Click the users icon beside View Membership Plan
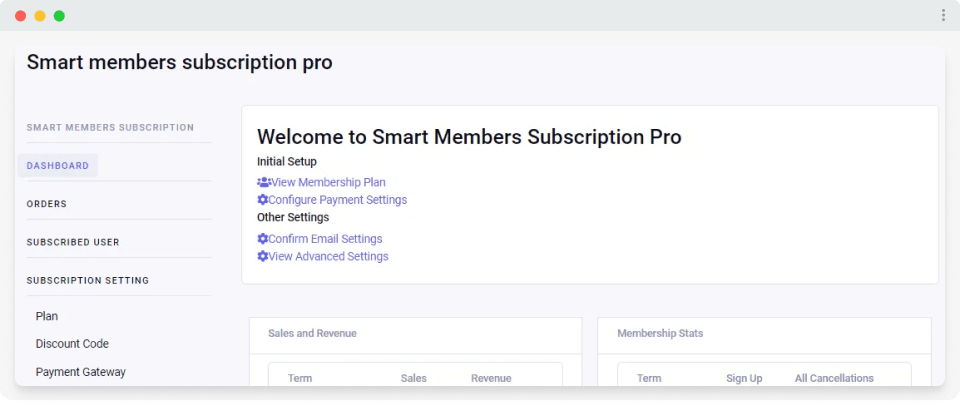 click(x=263, y=182)
